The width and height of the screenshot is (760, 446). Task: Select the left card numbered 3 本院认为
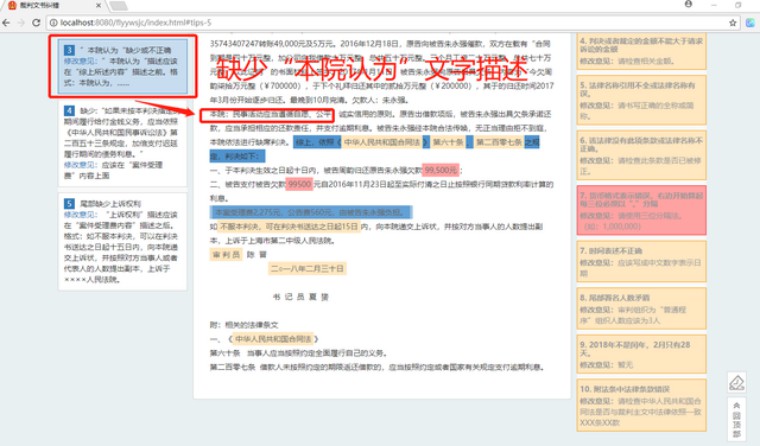point(123,66)
